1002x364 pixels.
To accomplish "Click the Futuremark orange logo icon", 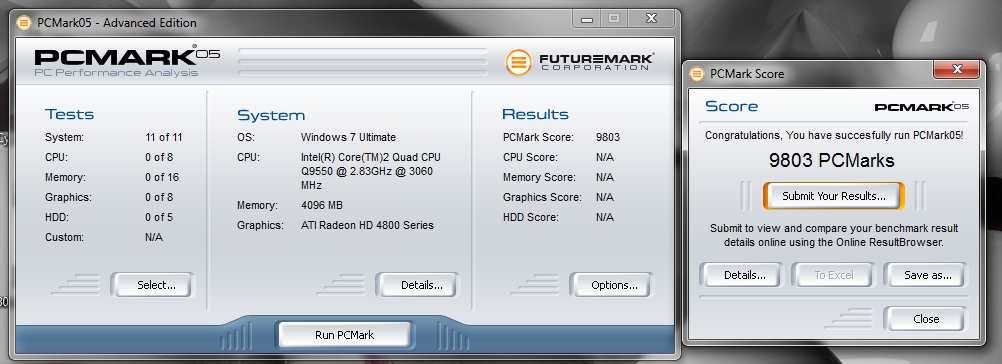I will point(518,63).
